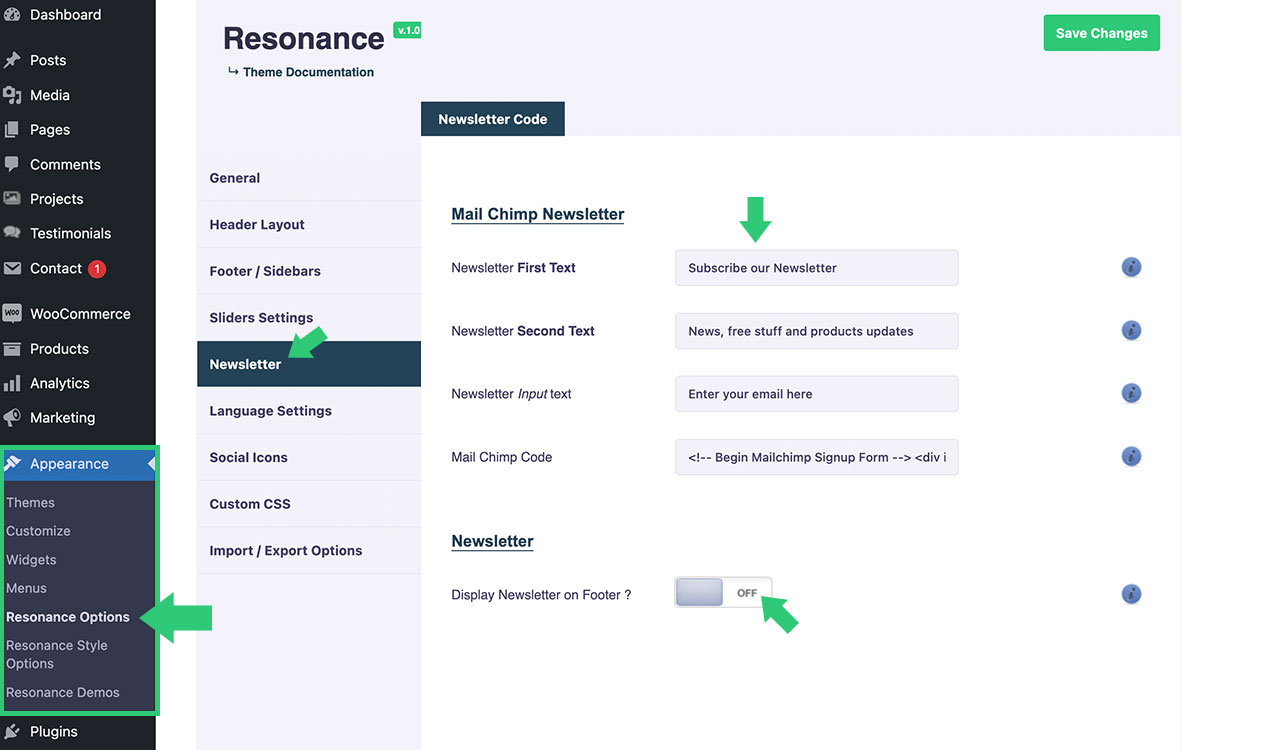This screenshot has width=1265, height=750.
Task: Click info icon beside Mail Chimp Code
Action: [1131, 456]
